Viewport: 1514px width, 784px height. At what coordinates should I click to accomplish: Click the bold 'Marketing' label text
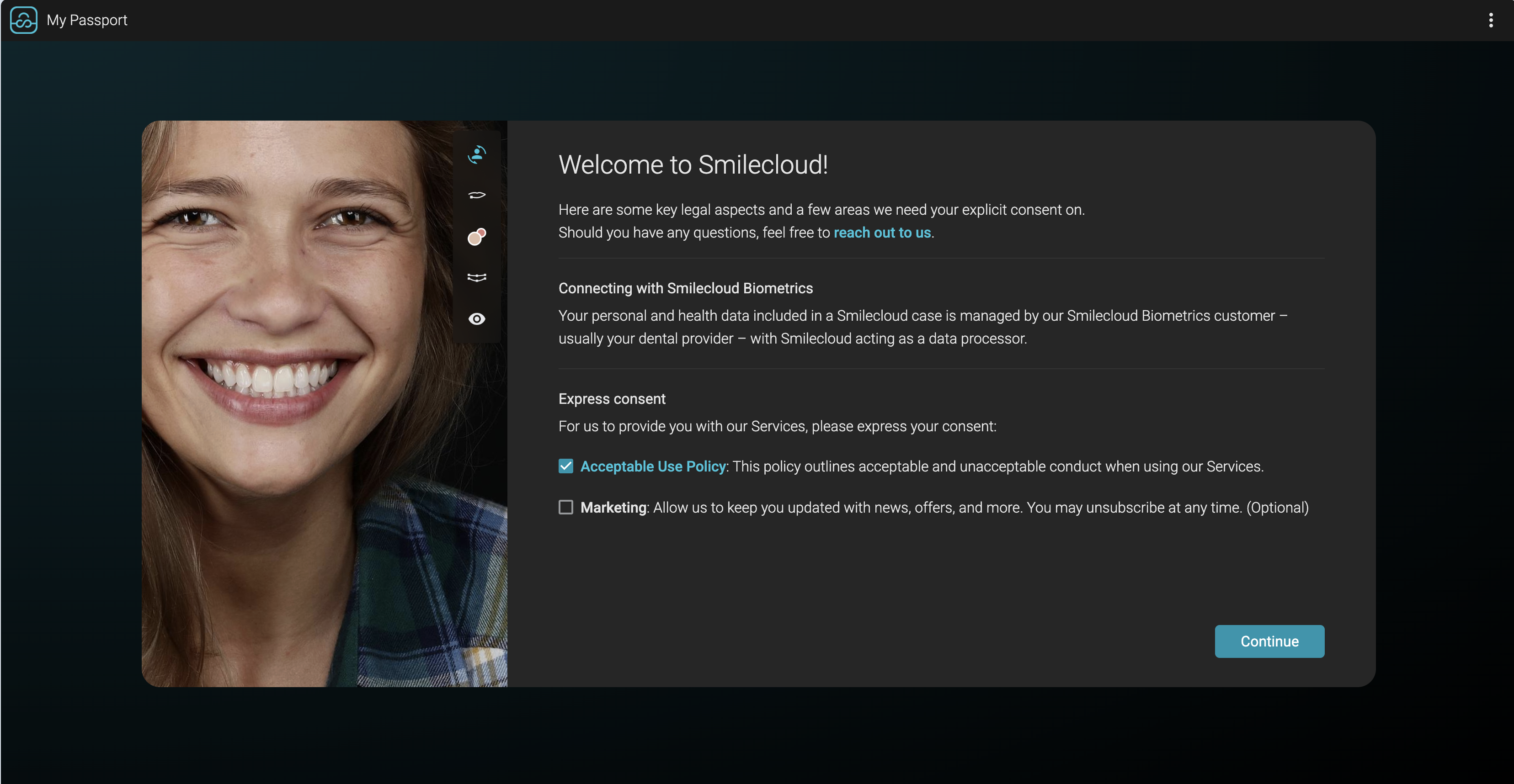[x=613, y=508]
